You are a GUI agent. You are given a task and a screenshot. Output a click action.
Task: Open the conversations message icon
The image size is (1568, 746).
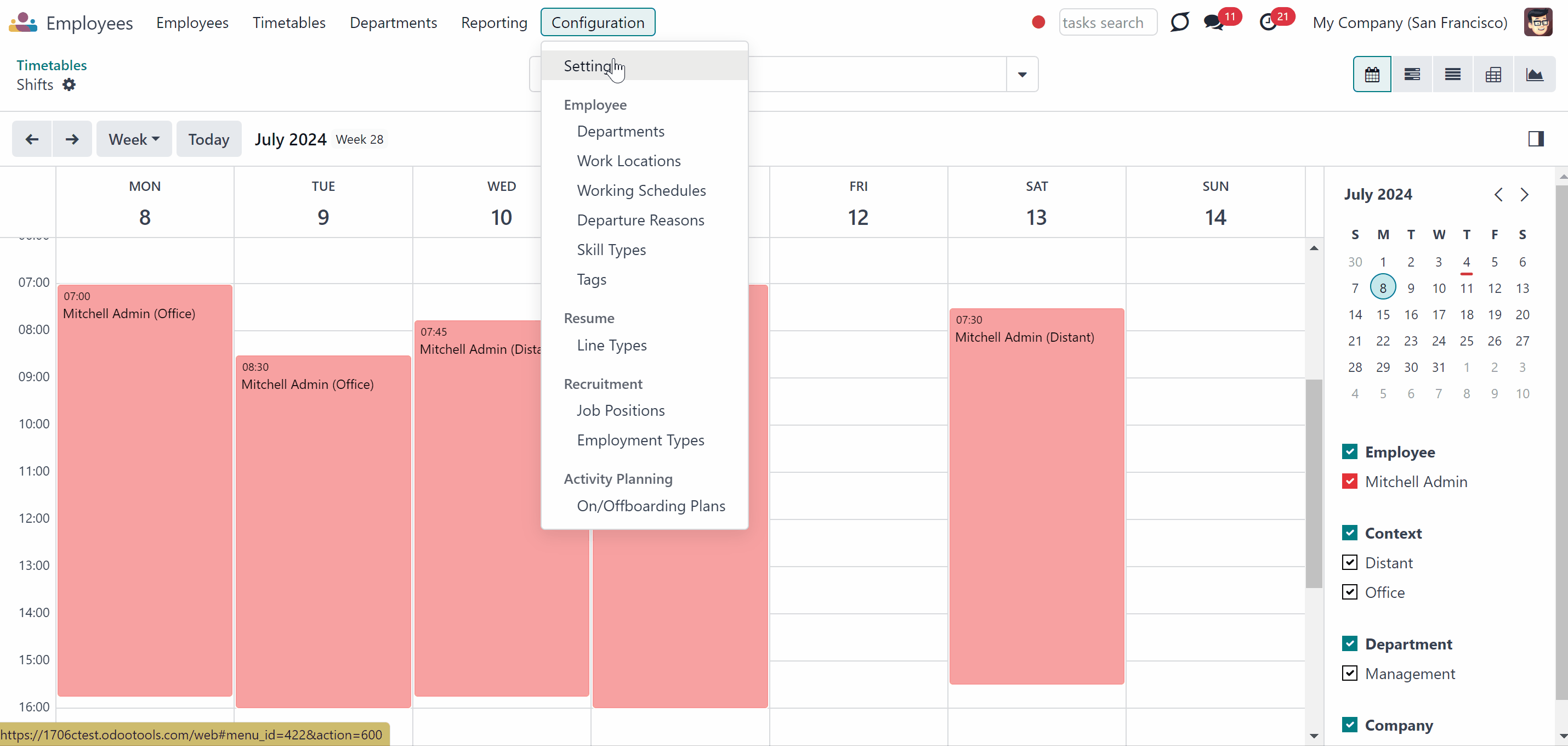tap(1214, 22)
